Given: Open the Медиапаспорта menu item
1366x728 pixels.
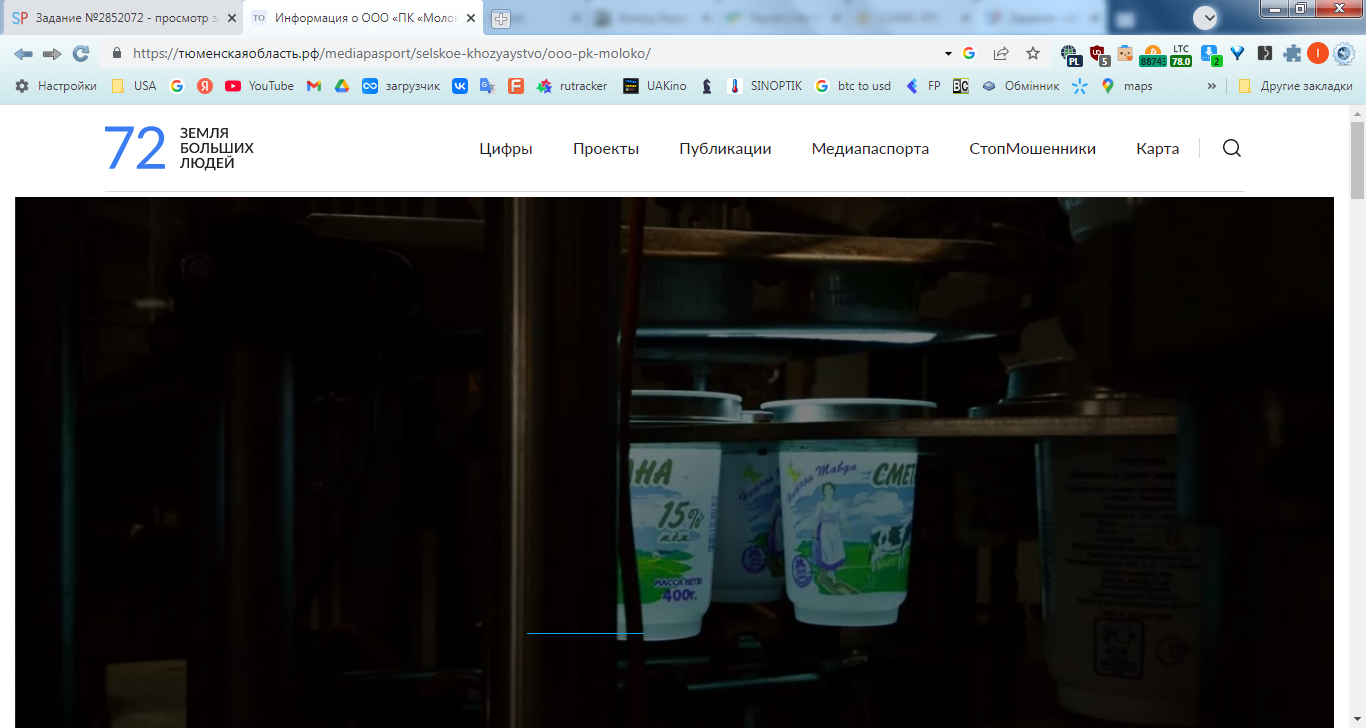Looking at the screenshot, I should click(x=870, y=148).
